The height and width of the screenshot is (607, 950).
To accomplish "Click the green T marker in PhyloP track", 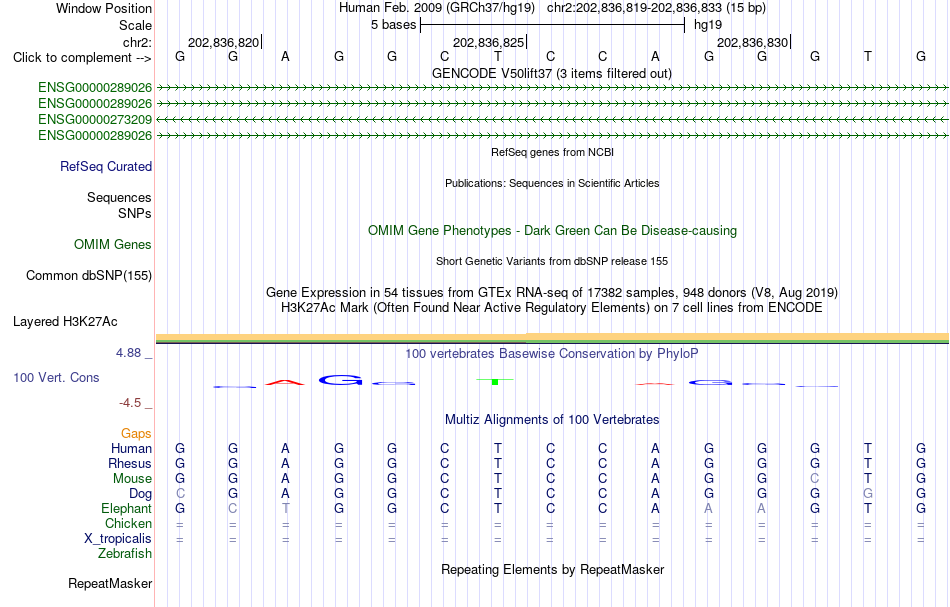I will [495, 381].
